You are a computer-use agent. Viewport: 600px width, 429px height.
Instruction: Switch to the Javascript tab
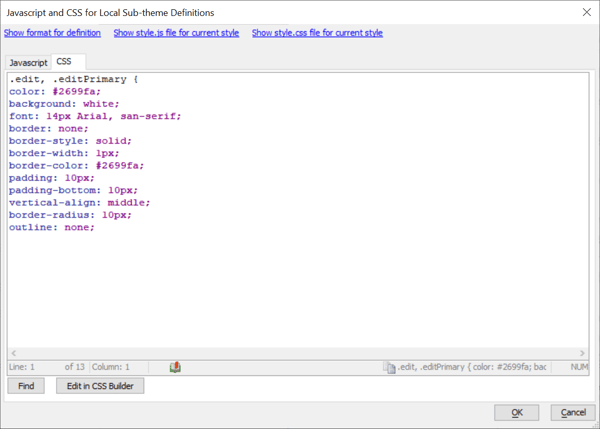28,62
